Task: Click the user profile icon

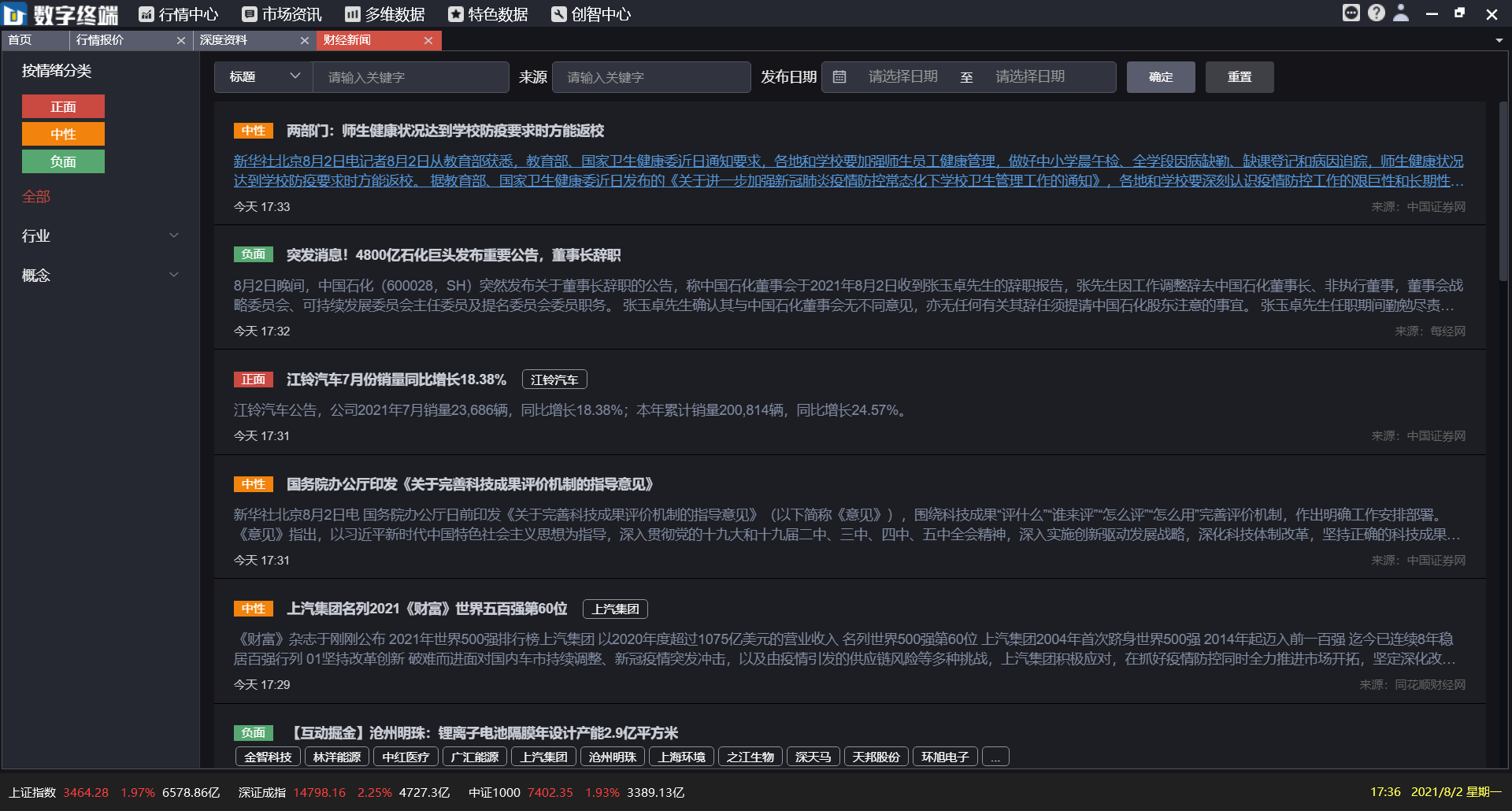Action: tap(1402, 13)
